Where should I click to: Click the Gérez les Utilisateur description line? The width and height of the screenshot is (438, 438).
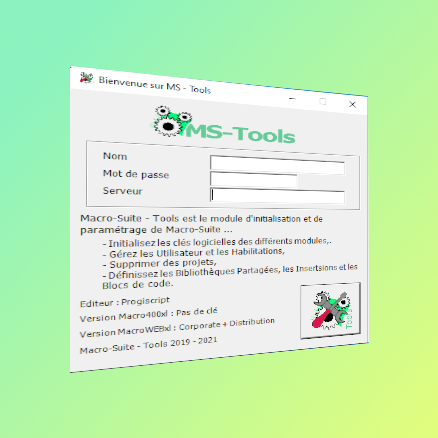pos(194,253)
